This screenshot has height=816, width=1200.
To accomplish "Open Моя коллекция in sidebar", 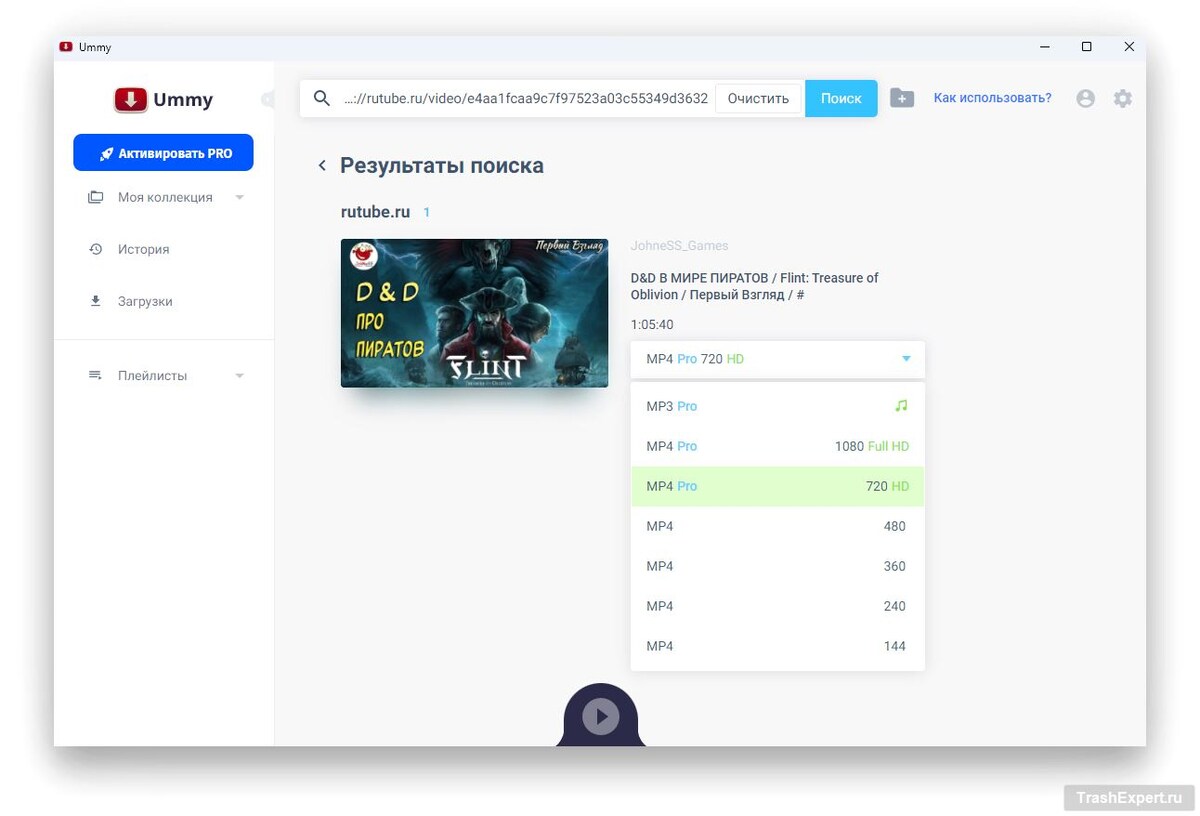I will (165, 197).
